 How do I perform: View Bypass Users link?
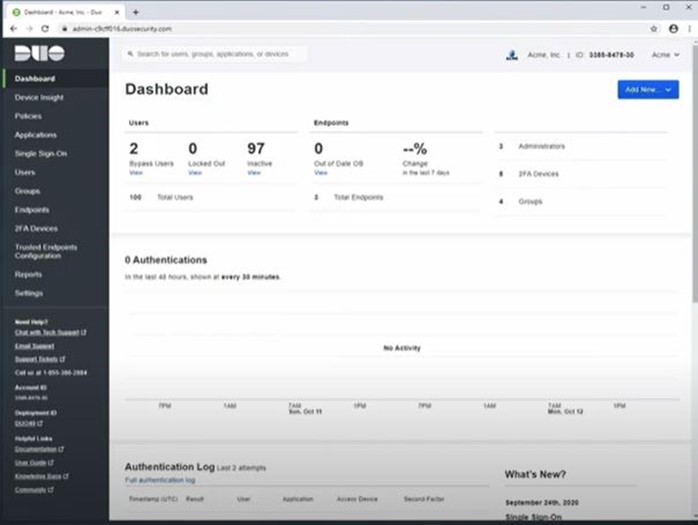pyautogui.click(x=136, y=173)
